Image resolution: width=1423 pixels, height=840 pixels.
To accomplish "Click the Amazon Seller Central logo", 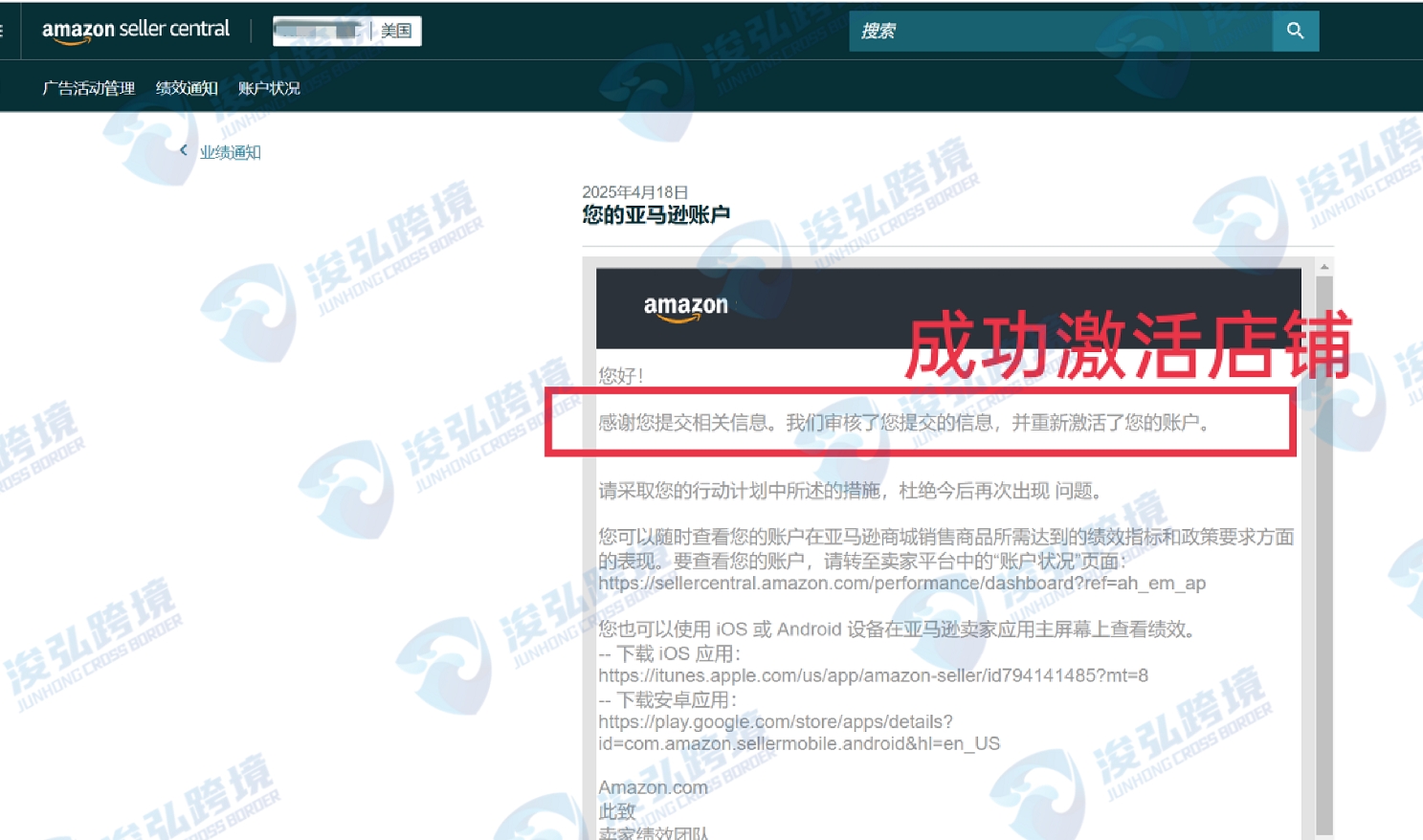I will (x=136, y=31).
